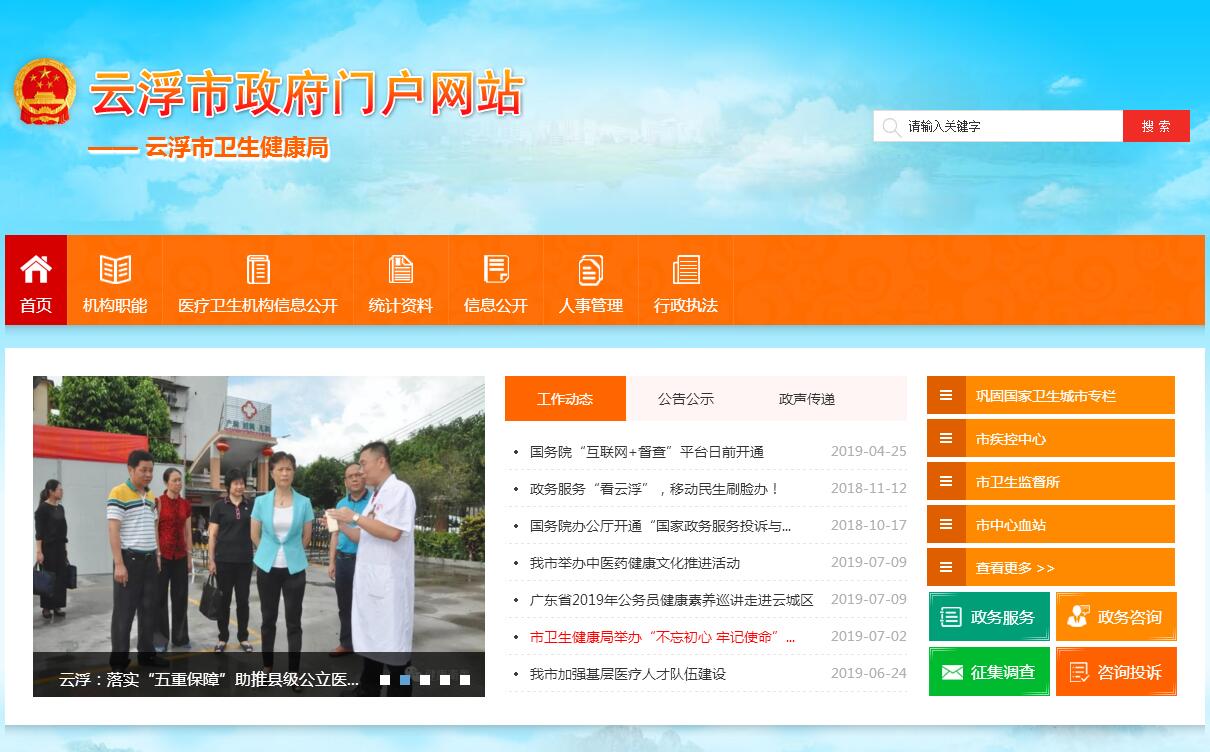Switch to the 工作动态 tab
1210x752 pixels.
pos(565,398)
